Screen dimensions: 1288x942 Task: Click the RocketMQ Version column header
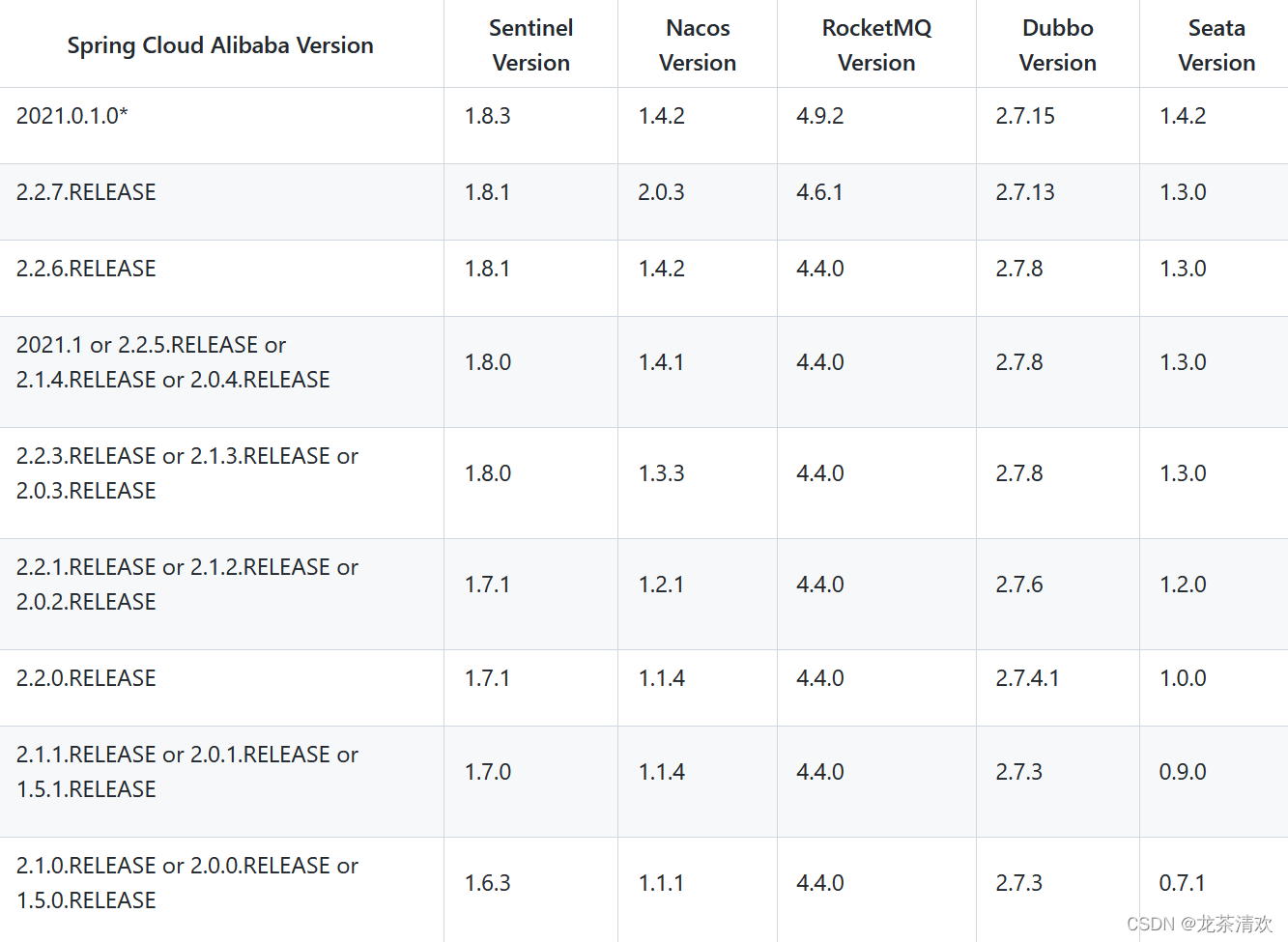876,45
